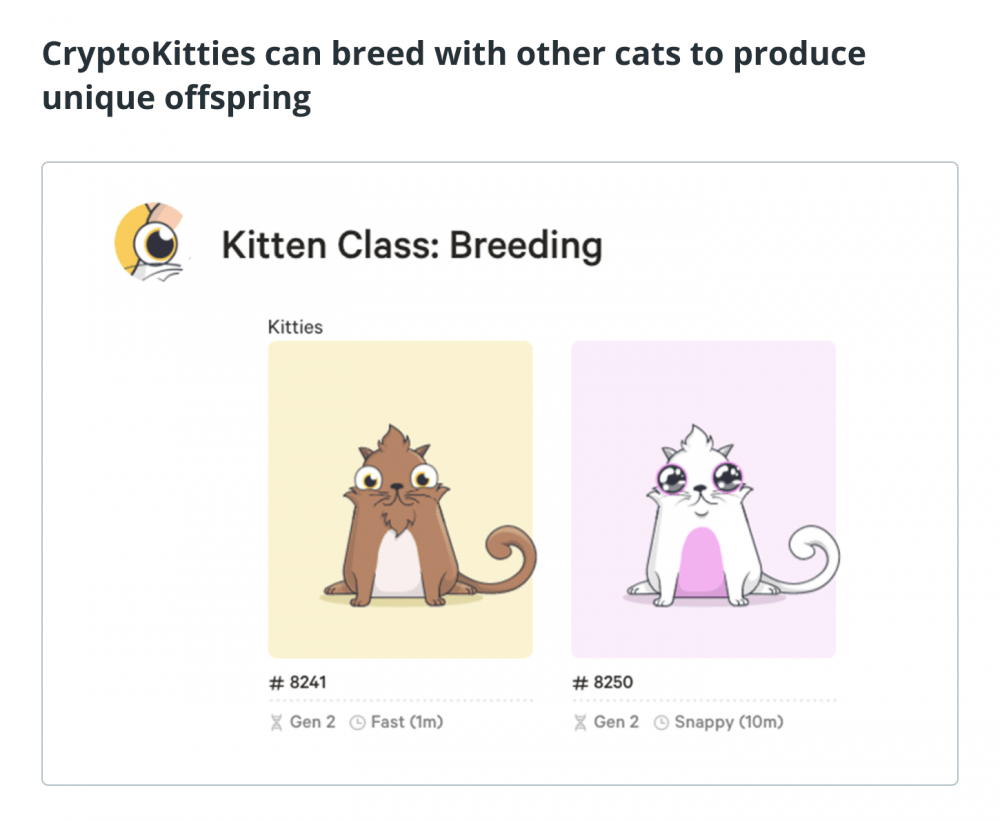This screenshot has width=1000, height=821.
Task: Click the brown cat's curled tail
Action: pyautogui.click(x=507, y=556)
